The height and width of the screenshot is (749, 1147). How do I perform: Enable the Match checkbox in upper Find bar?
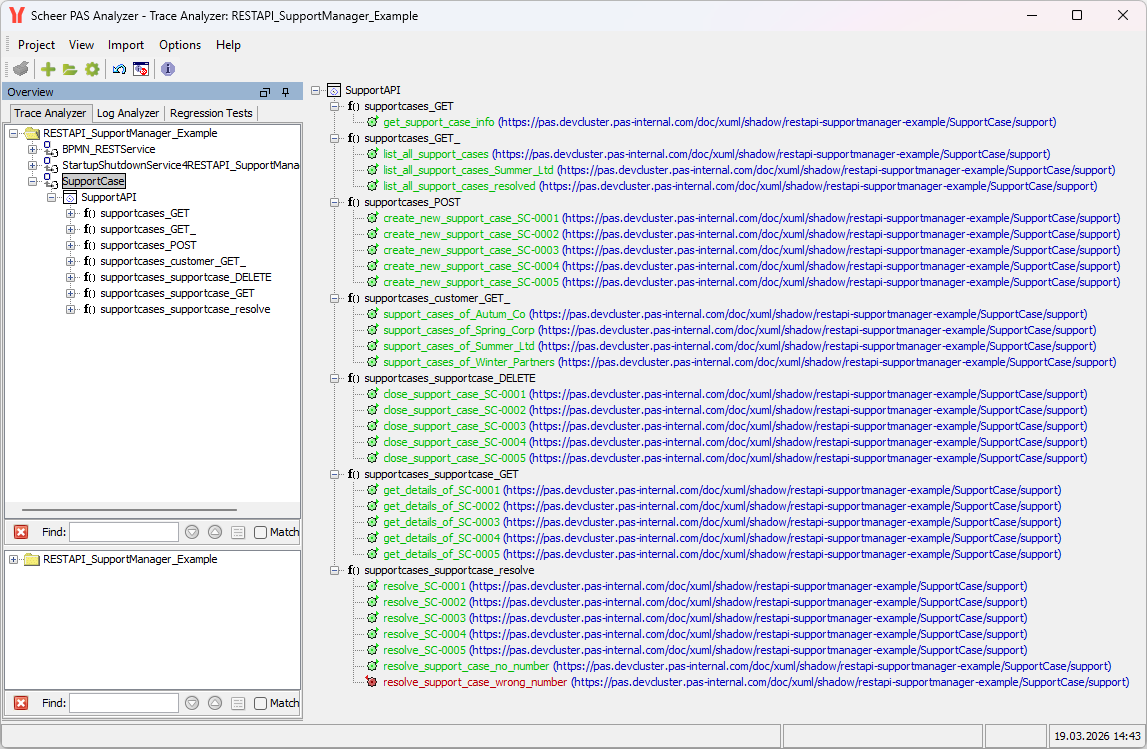(261, 532)
